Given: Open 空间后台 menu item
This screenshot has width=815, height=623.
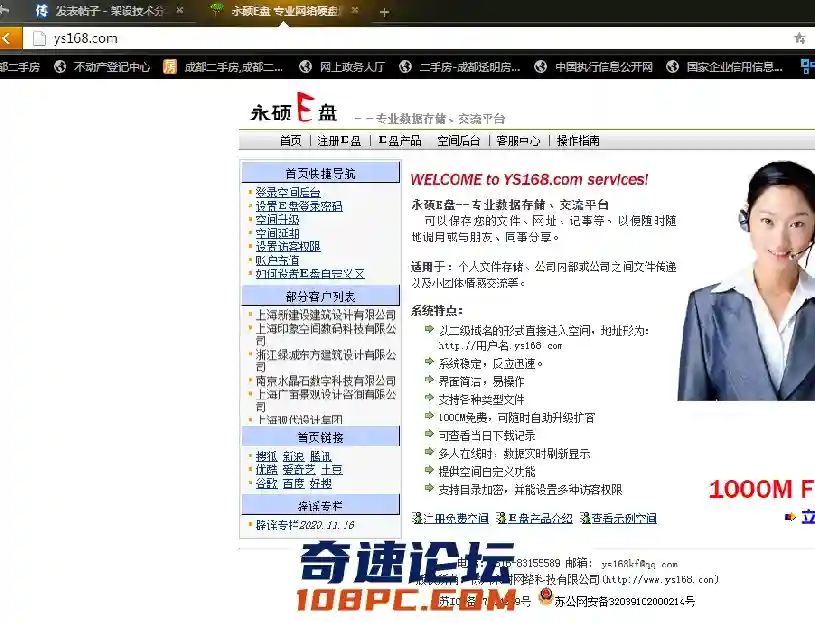Looking at the screenshot, I should click(458, 141).
